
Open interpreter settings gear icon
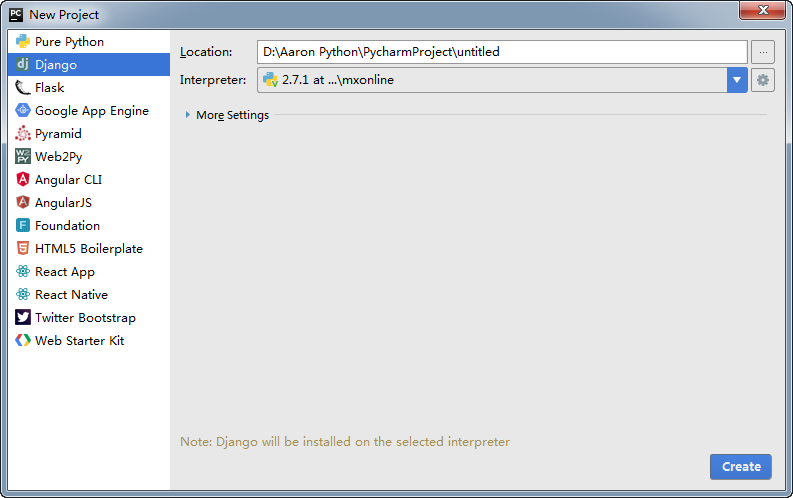pos(763,80)
